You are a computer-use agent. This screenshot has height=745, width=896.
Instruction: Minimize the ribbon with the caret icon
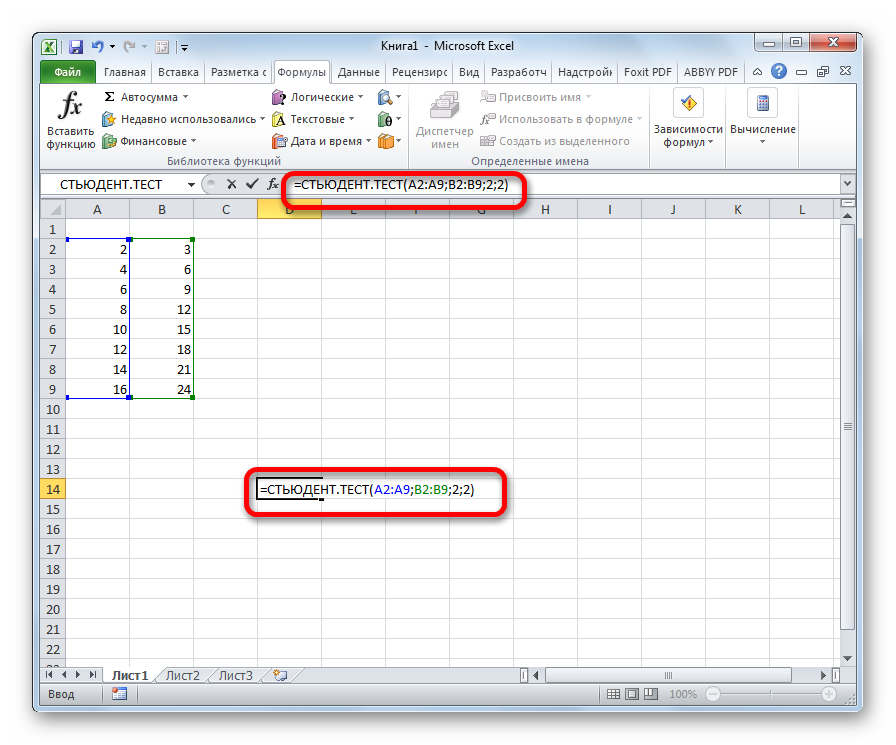(x=757, y=72)
